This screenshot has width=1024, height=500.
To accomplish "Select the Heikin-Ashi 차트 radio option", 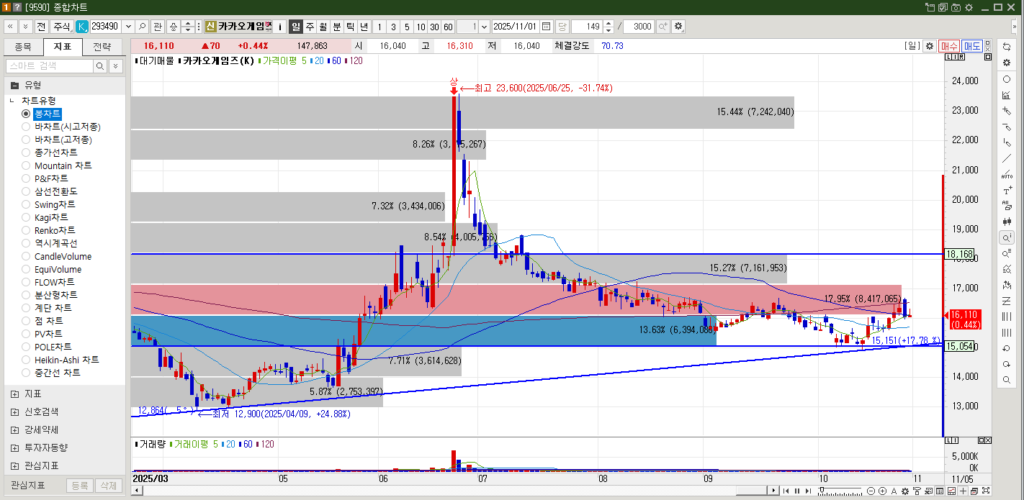I will (66, 359).
